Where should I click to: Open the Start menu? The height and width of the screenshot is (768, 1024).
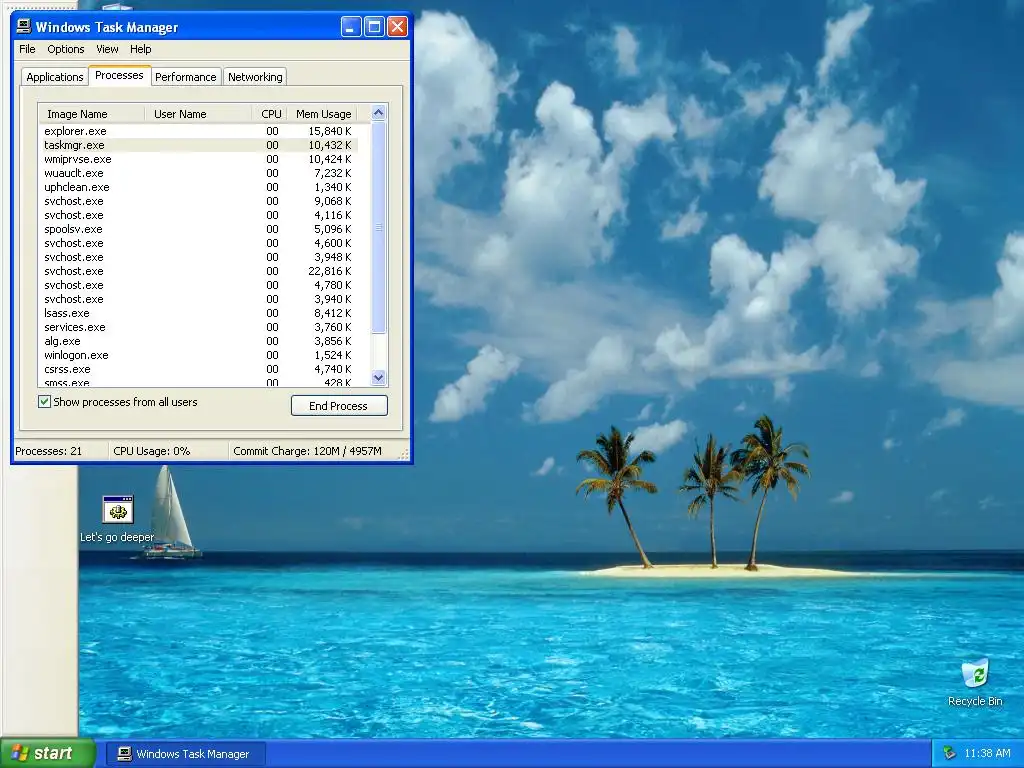coord(47,753)
